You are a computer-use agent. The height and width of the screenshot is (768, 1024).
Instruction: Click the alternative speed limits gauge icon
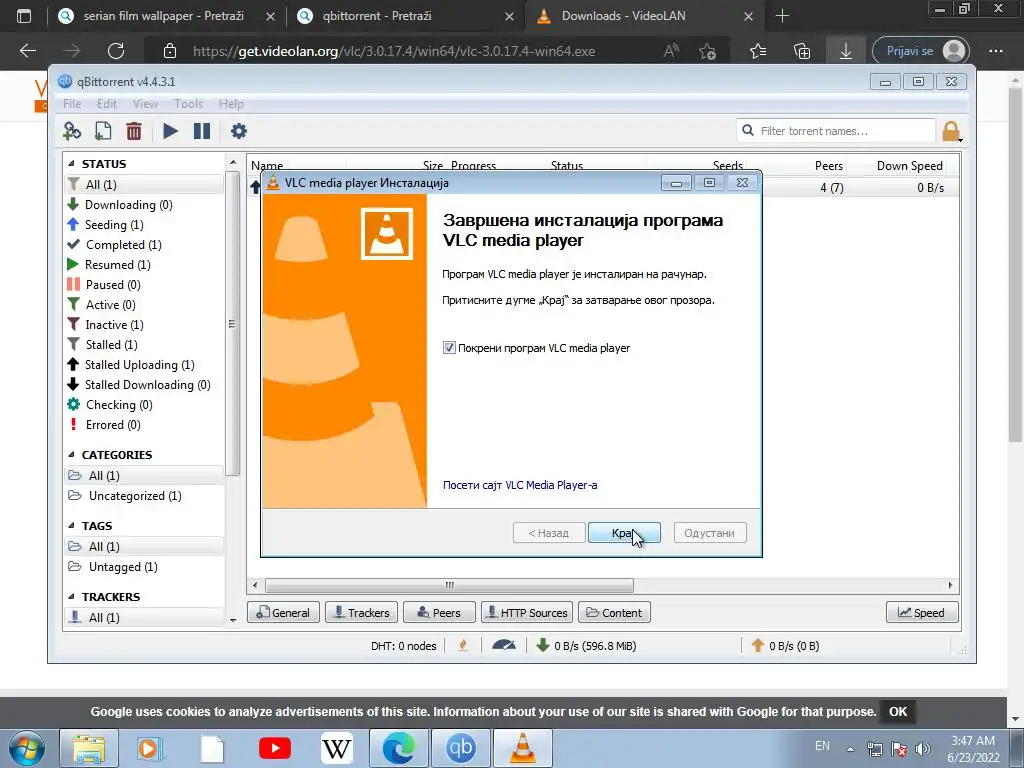click(x=504, y=646)
